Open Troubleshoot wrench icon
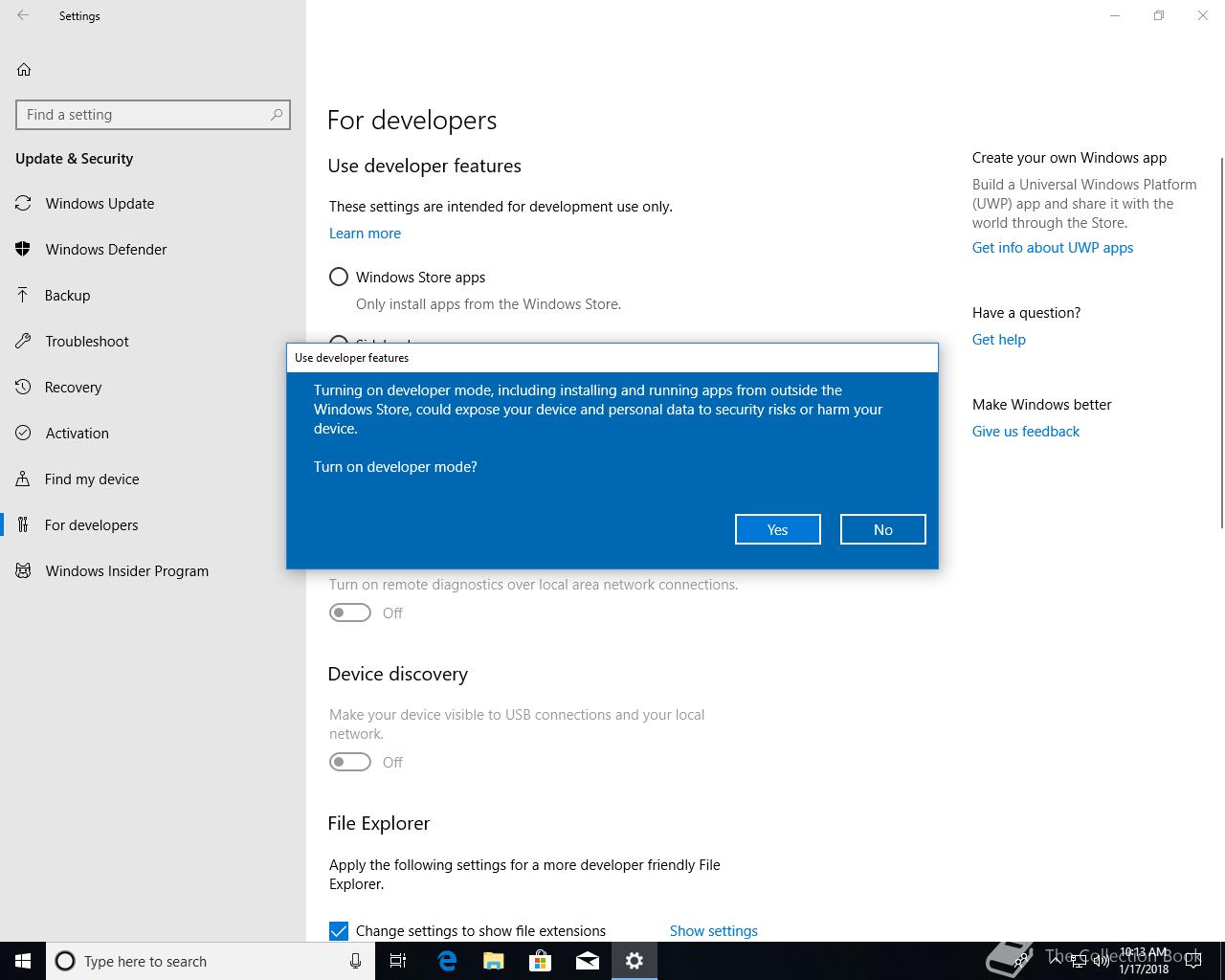 coord(23,341)
